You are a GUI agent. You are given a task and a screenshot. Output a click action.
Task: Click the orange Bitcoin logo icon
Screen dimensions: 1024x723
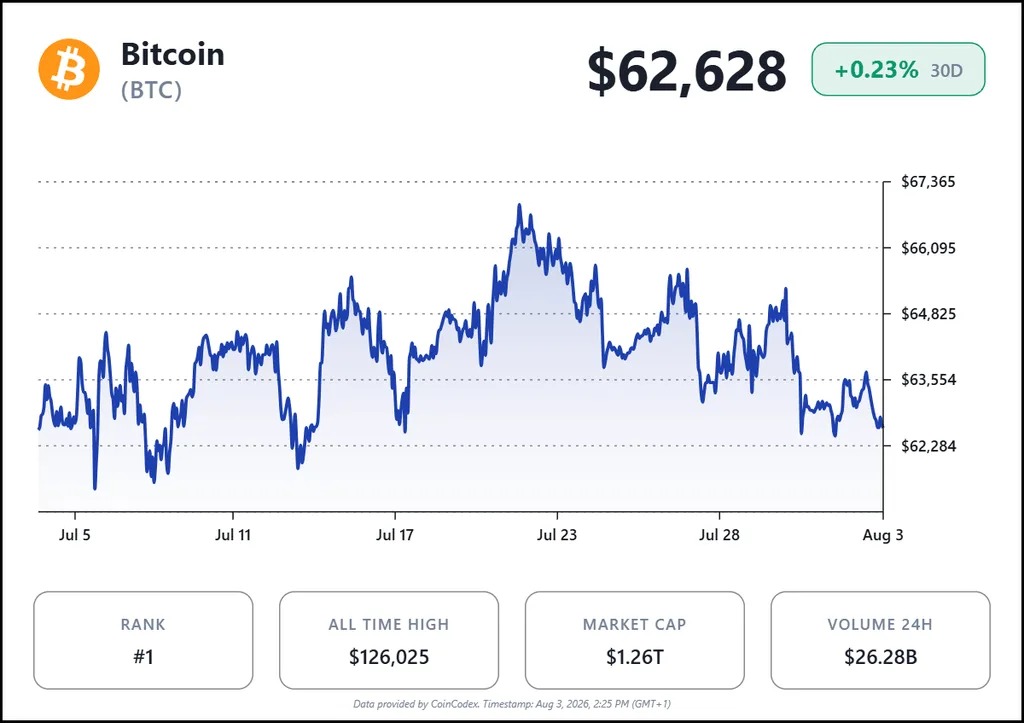[69, 69]
